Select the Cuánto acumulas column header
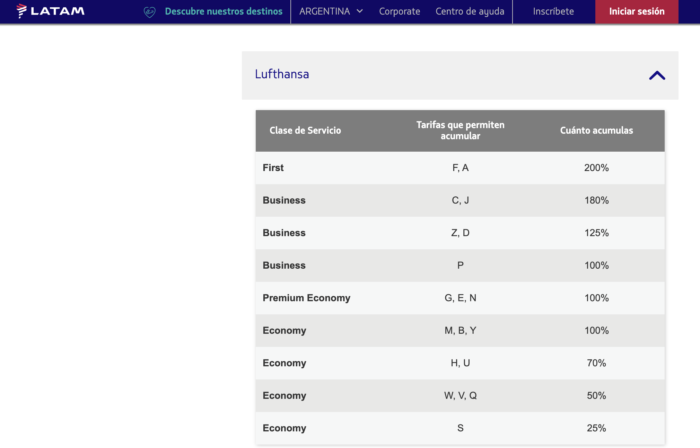The height and width of the screenshot is (448, 700). (x=596, y=130)
